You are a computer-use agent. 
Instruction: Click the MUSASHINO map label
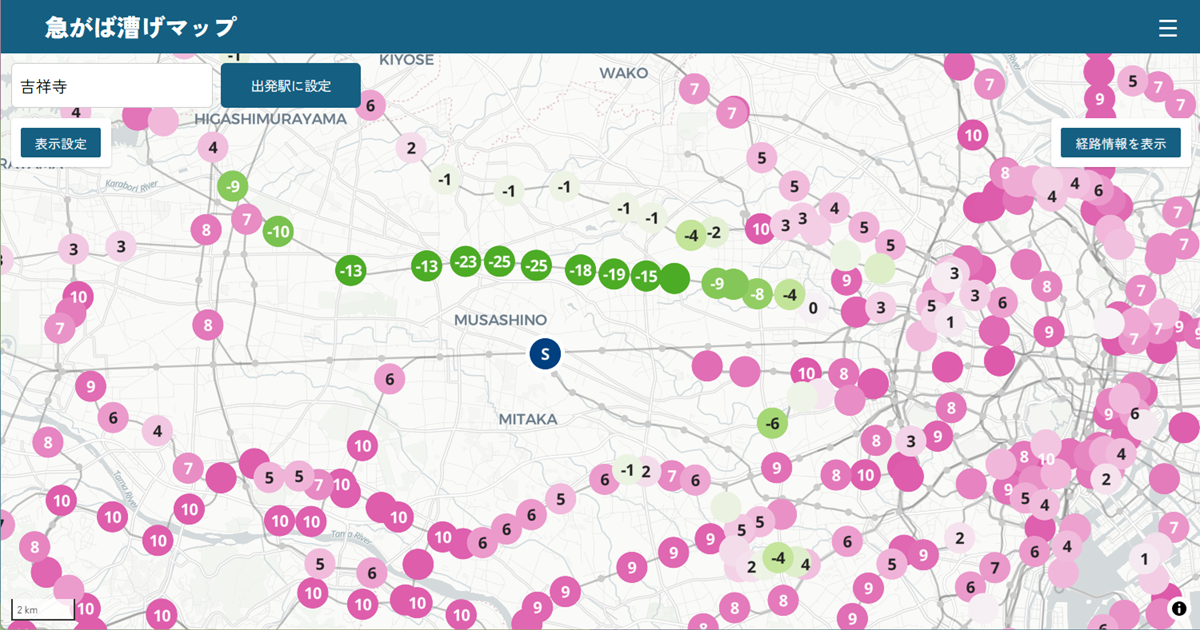pos(500,320)
